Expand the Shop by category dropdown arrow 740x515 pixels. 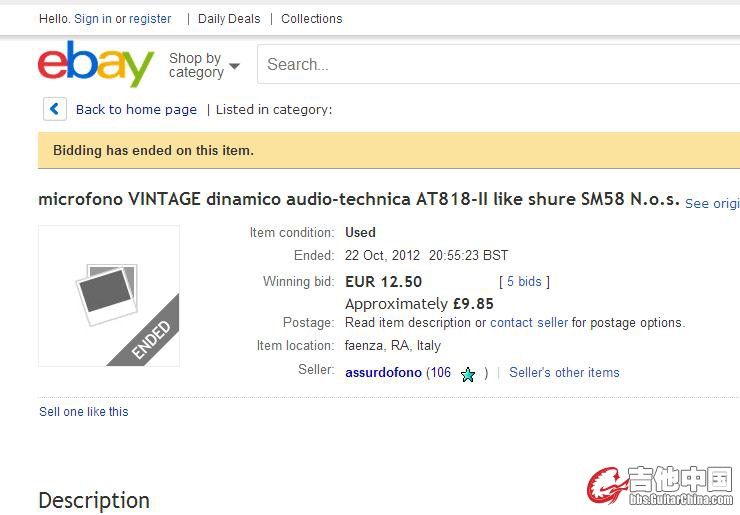[x=234, y=66]
